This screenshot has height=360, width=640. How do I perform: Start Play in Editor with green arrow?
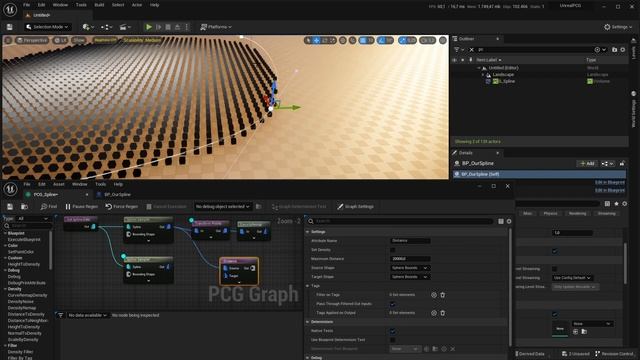(149, 27)
